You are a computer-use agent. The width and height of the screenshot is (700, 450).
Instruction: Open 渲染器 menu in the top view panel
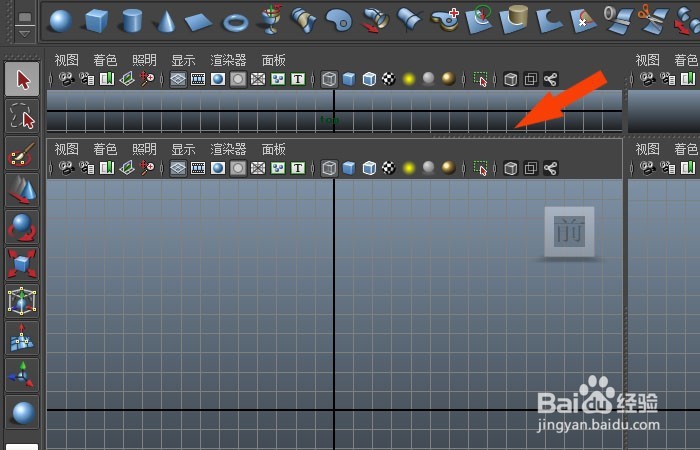coord(228,60)
